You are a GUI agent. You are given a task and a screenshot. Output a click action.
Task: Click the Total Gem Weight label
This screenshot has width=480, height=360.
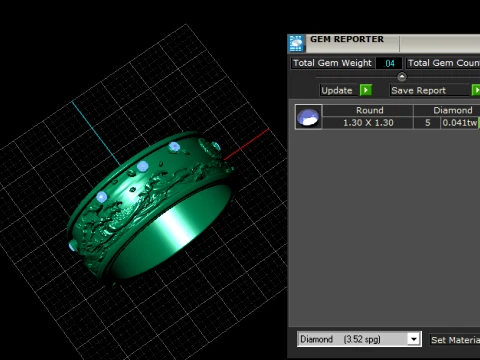pos(332,63)
